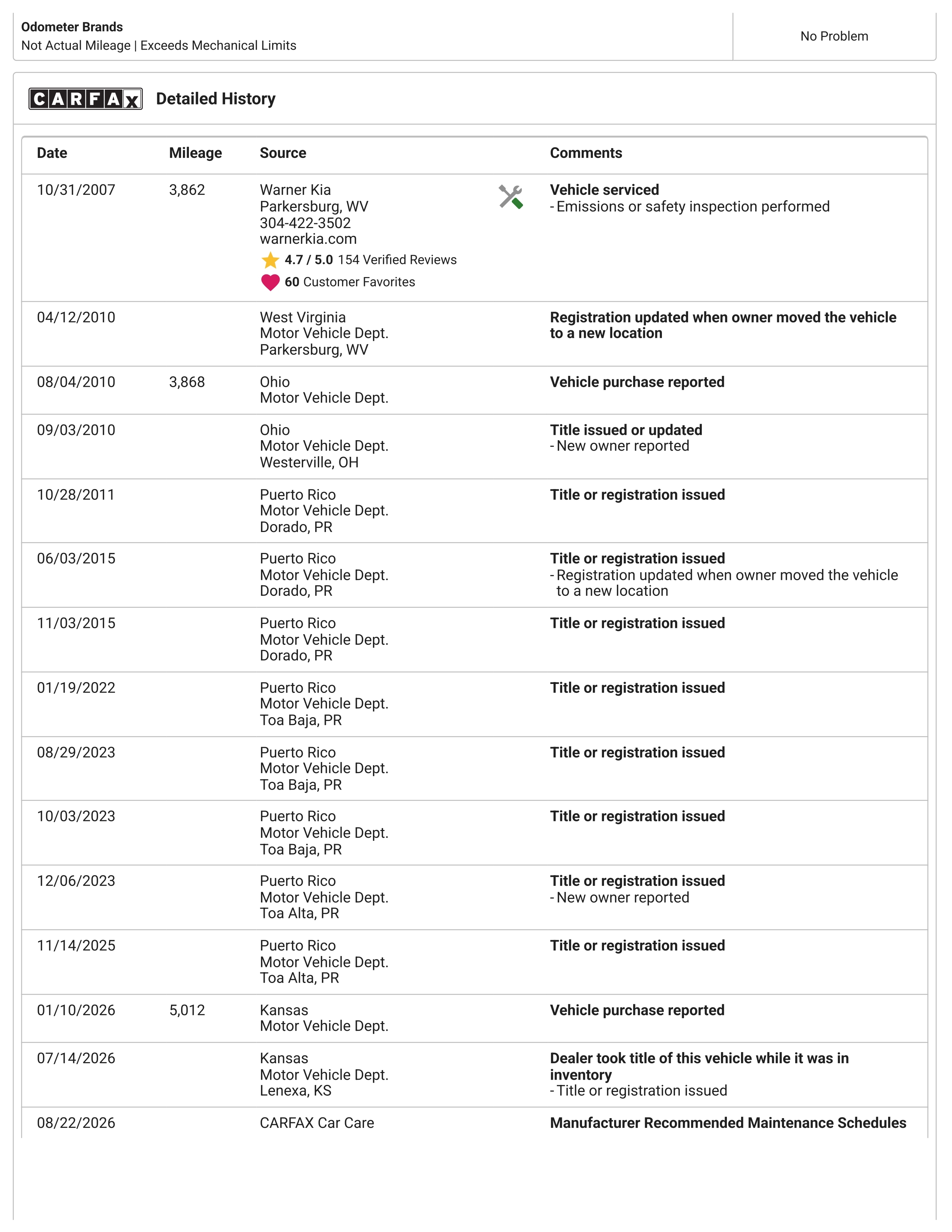Click the pink heart favorites icon
This screenshot has width=952, height=1232.
pos(271,282)
